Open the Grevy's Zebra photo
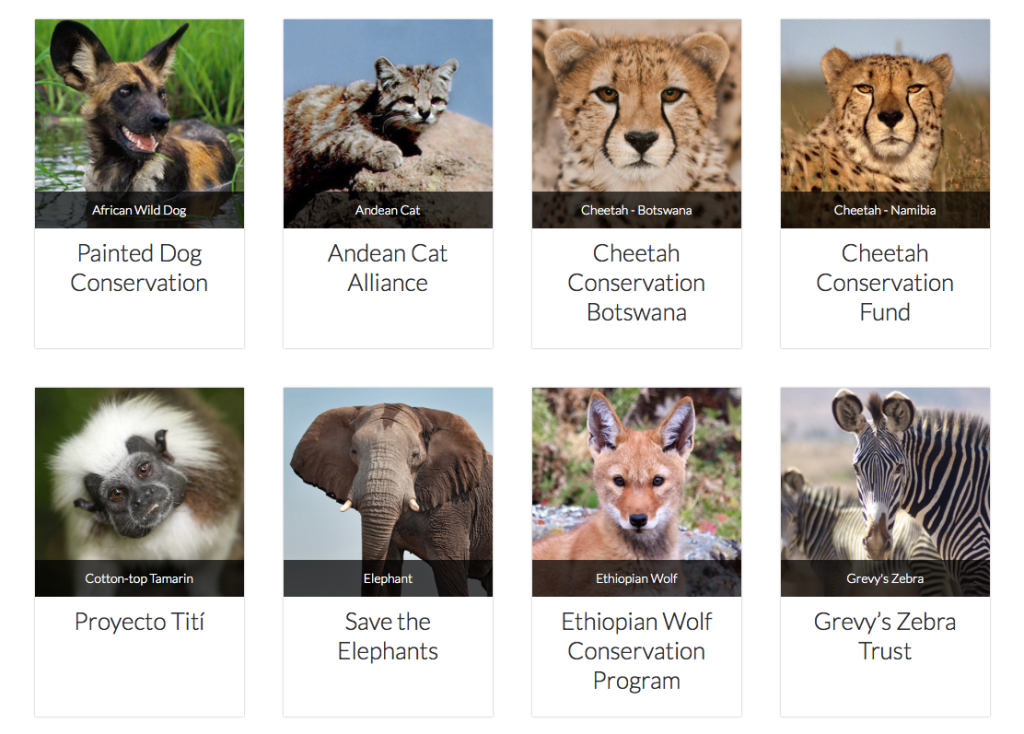The width and height of the screenshot is (1024, 734). [885, 473]
